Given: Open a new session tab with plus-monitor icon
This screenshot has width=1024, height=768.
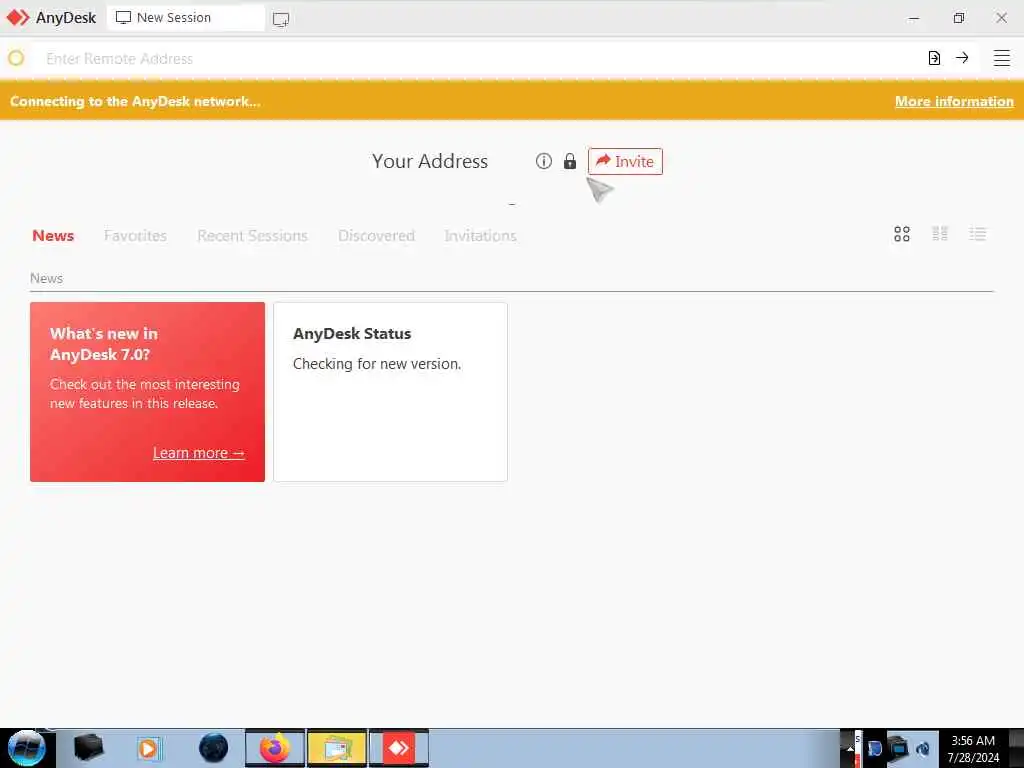Looking at the screenshot, I should 281,19.
